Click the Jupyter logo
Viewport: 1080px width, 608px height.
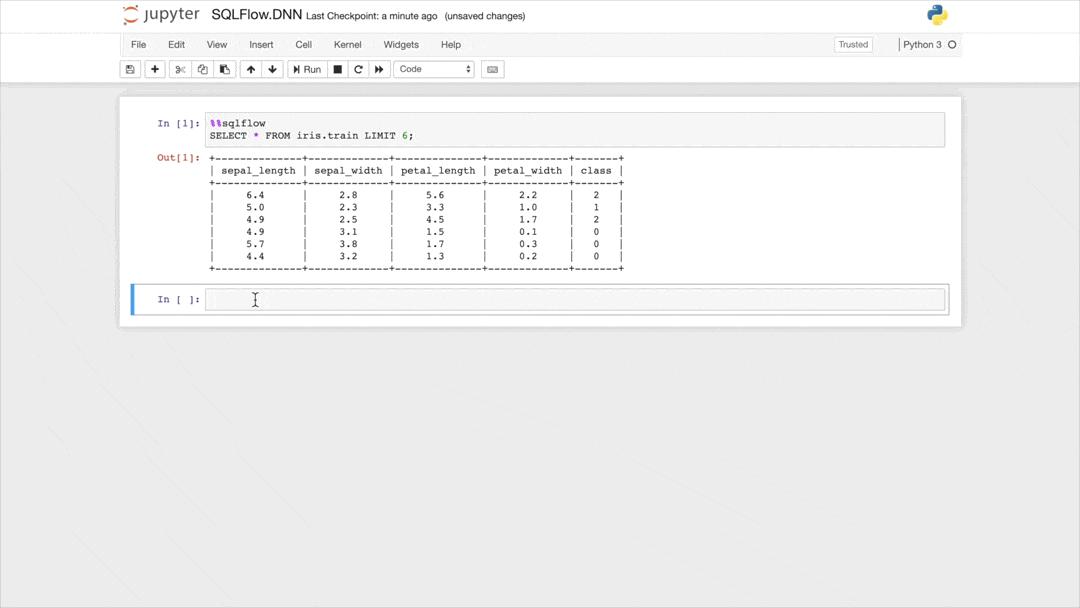[160, 15]
